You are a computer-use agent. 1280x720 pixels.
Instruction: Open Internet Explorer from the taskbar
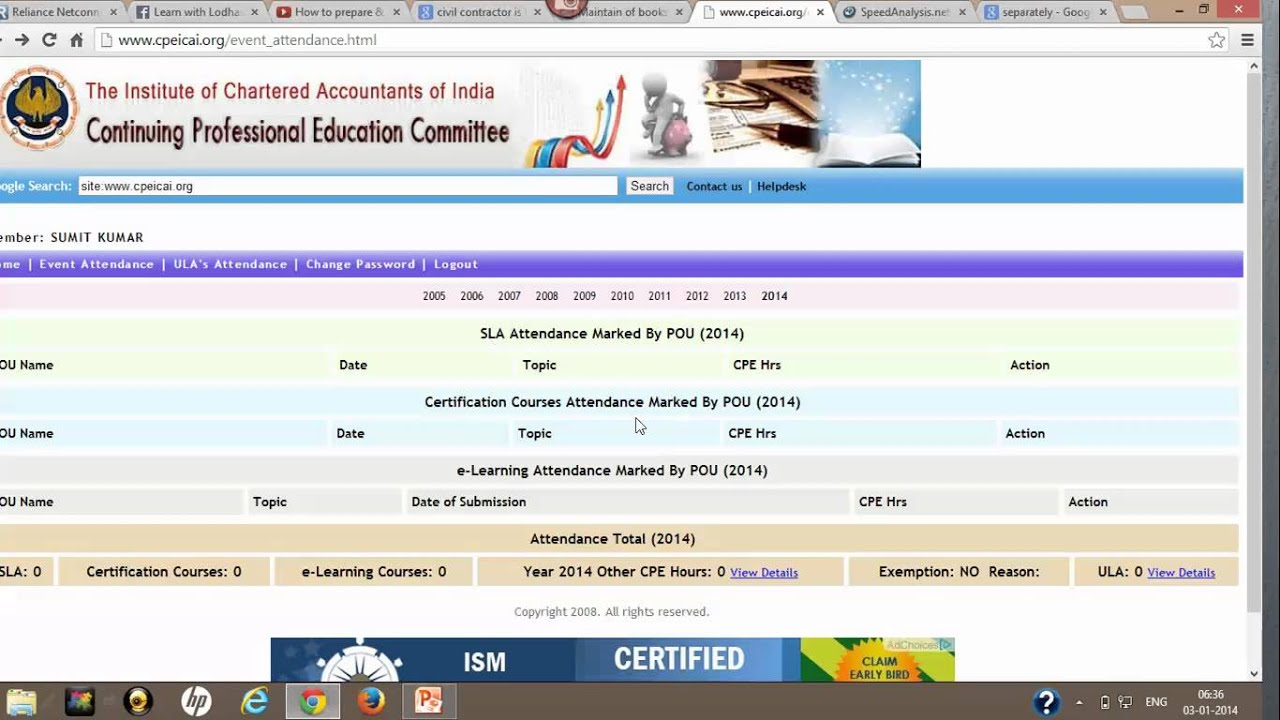255,701
